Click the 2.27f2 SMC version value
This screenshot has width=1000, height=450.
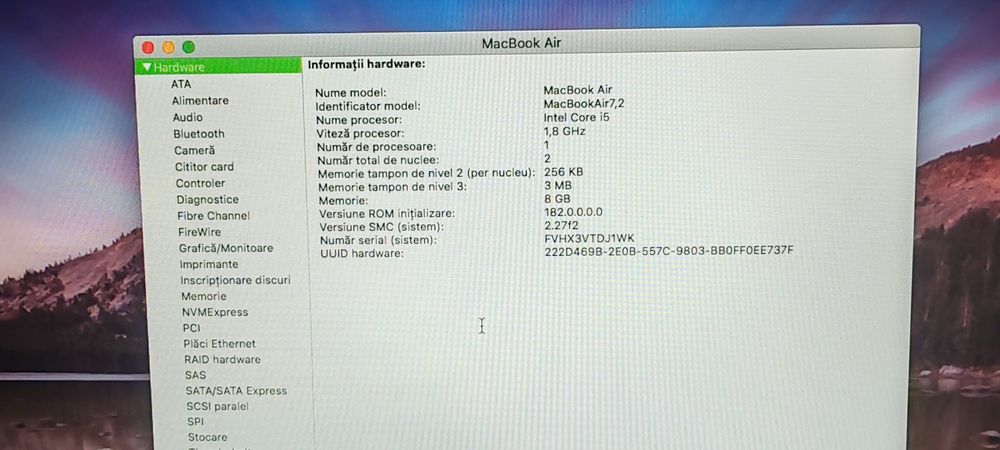[562, 226]
